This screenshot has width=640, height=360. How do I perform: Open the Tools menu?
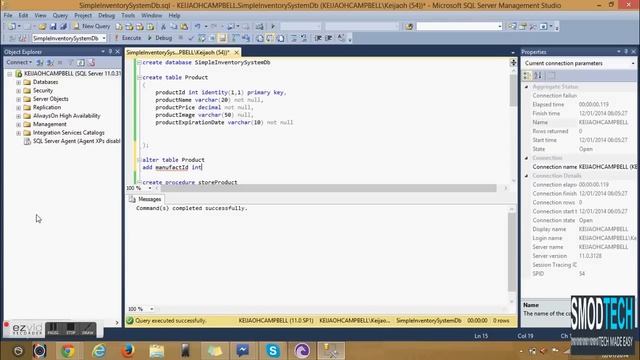(128, 16)
